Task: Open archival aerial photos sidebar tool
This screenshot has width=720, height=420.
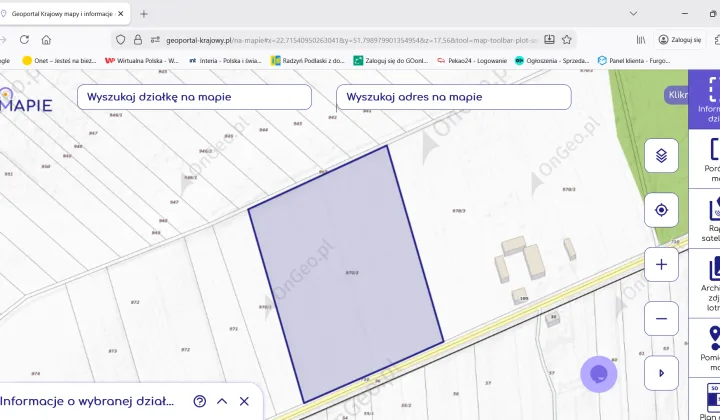Action: (705, 284)
